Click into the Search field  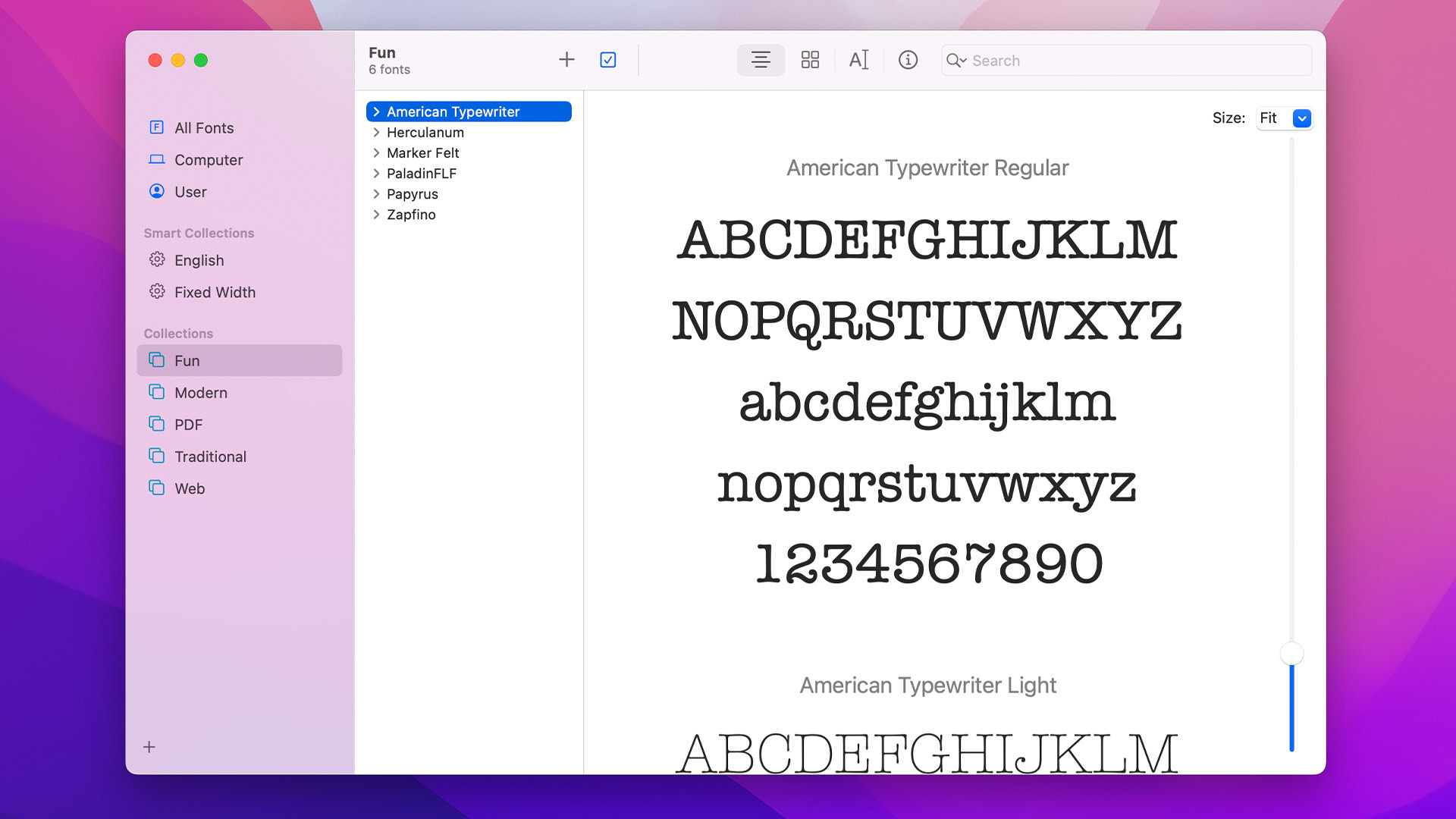pos(1137,61)
